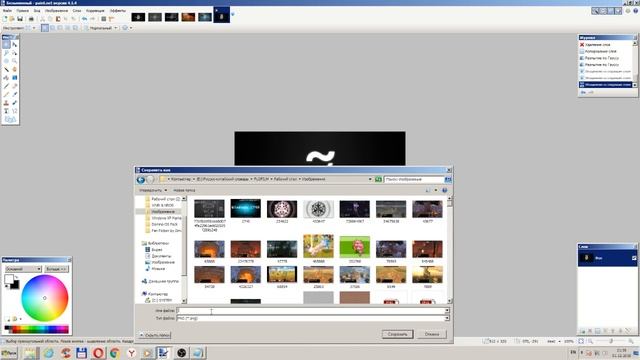Viewport: 640px width, 360px height.
Task: Open the Изображение menu
Action: (56, 11)
